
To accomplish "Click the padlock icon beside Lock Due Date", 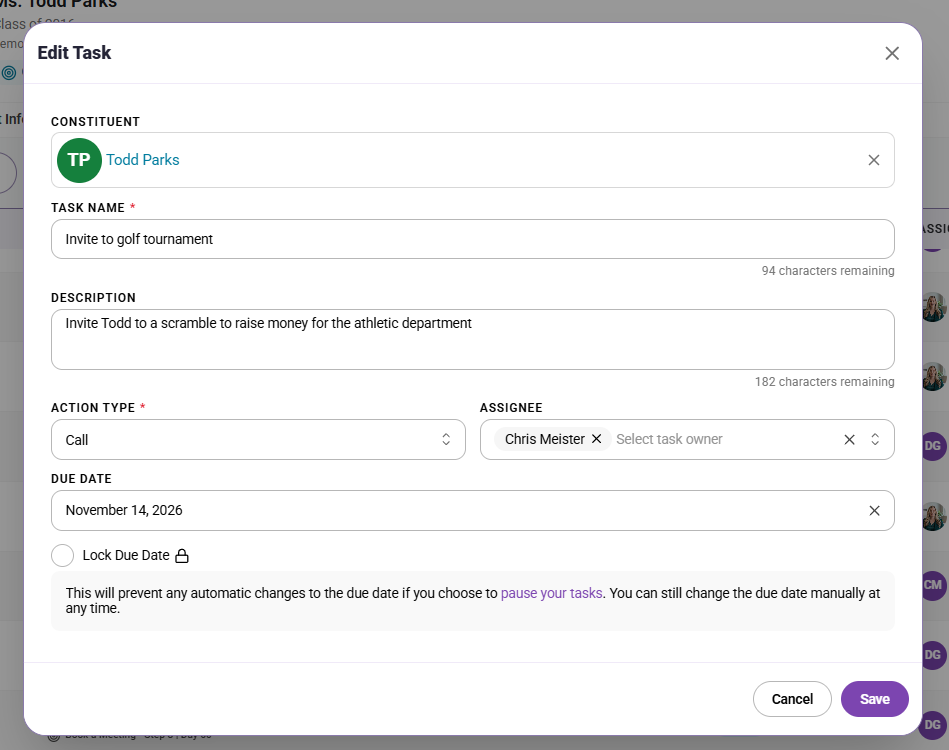I will tap(182, 556).
